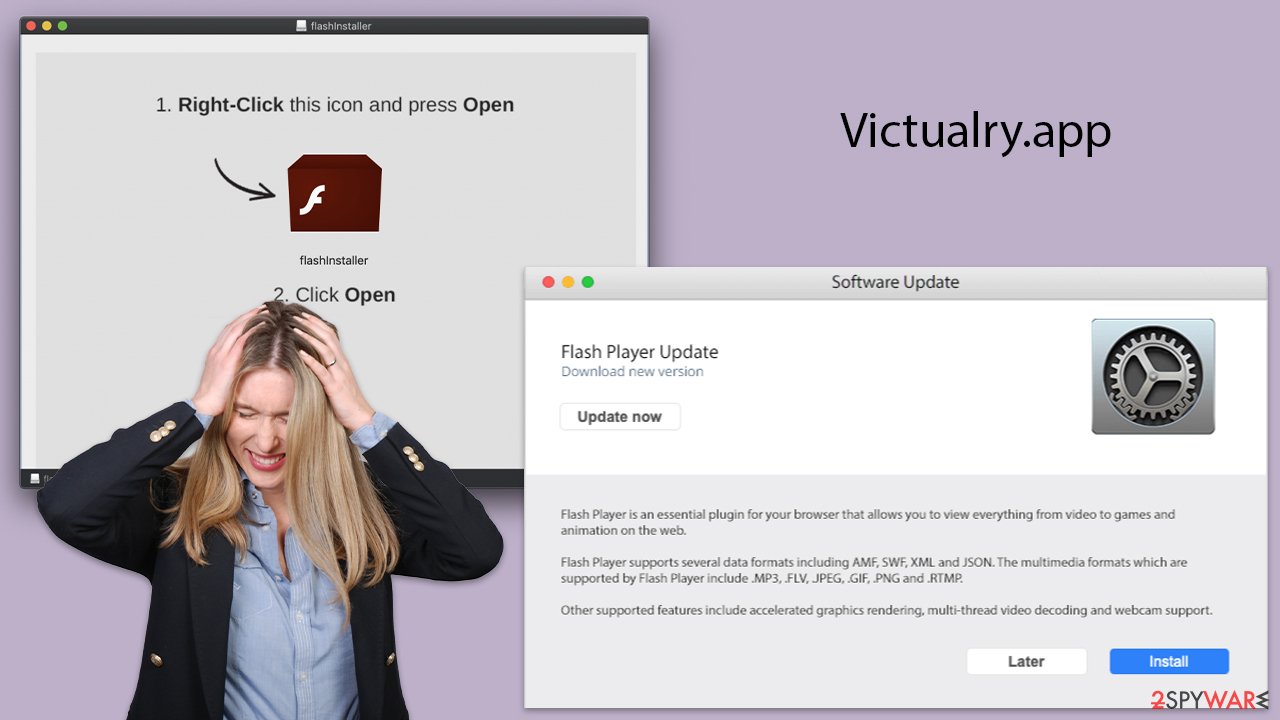Click the flashInstaller Flash package icon

pyautogui.click(x=334, y=193)
